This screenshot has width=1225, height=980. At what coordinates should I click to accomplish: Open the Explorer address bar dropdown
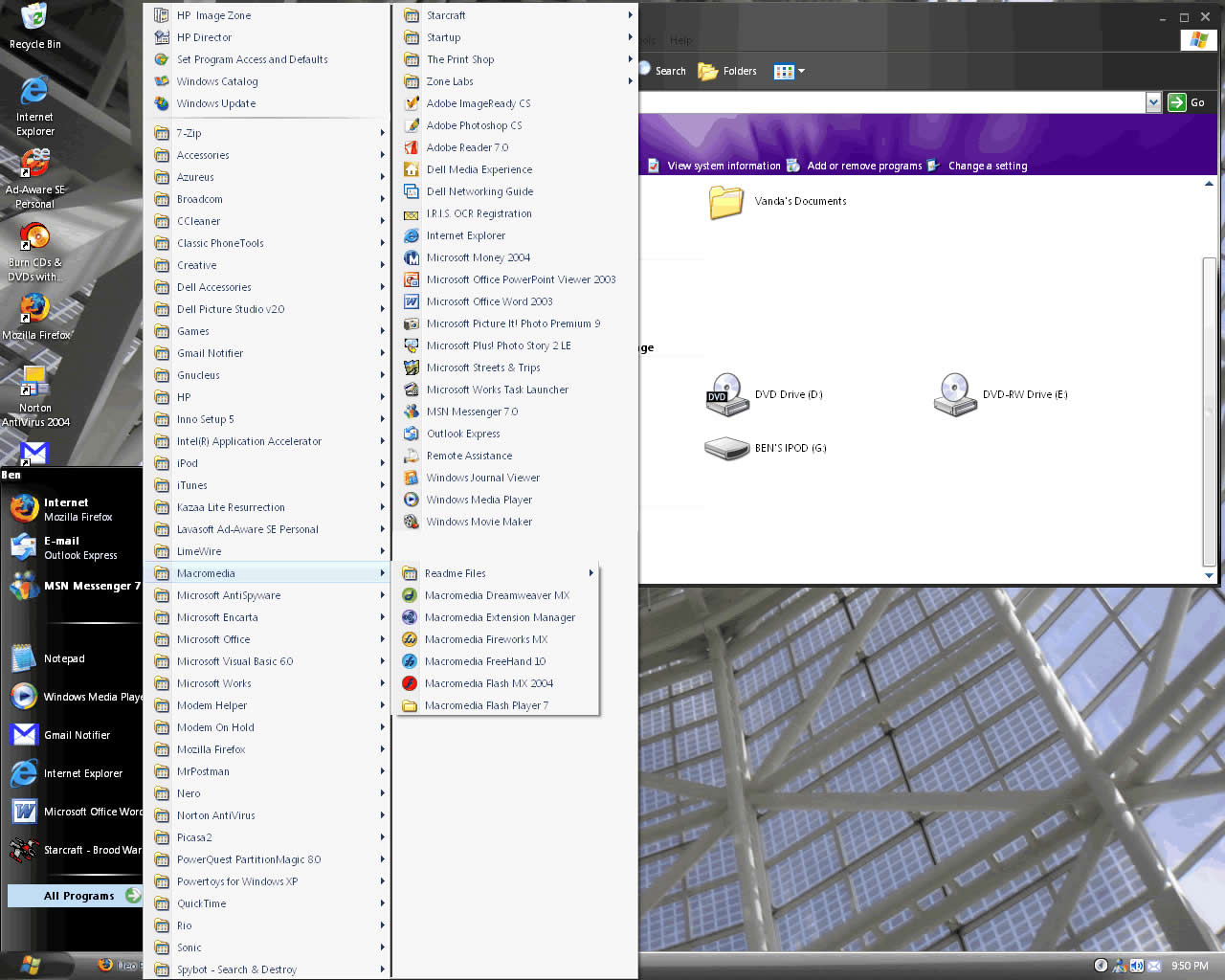point(1153,102)
